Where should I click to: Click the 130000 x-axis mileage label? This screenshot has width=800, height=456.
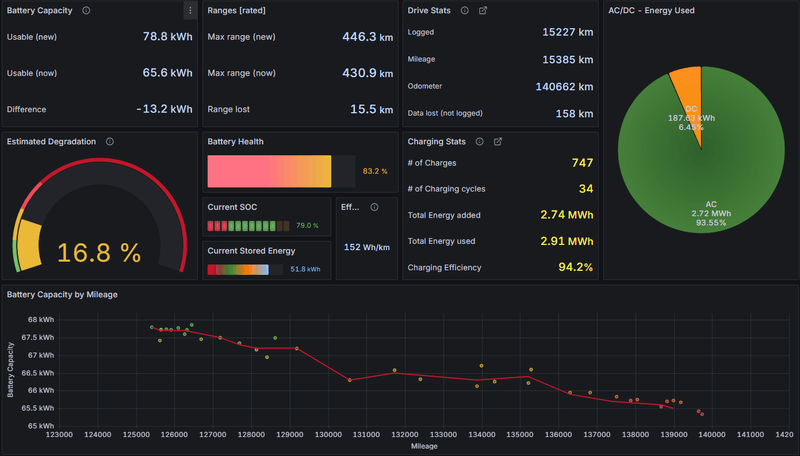coord(328,435)
